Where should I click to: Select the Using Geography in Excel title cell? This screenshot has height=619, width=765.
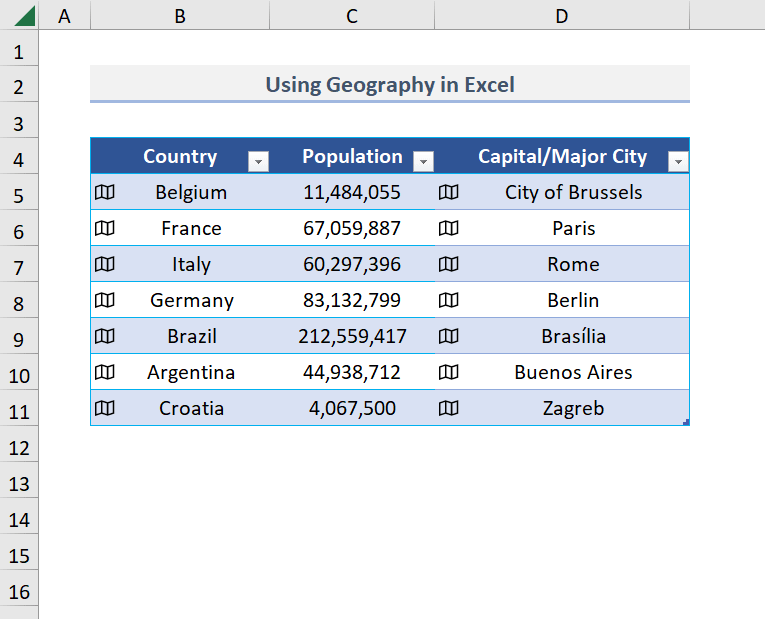click(390, 85)
